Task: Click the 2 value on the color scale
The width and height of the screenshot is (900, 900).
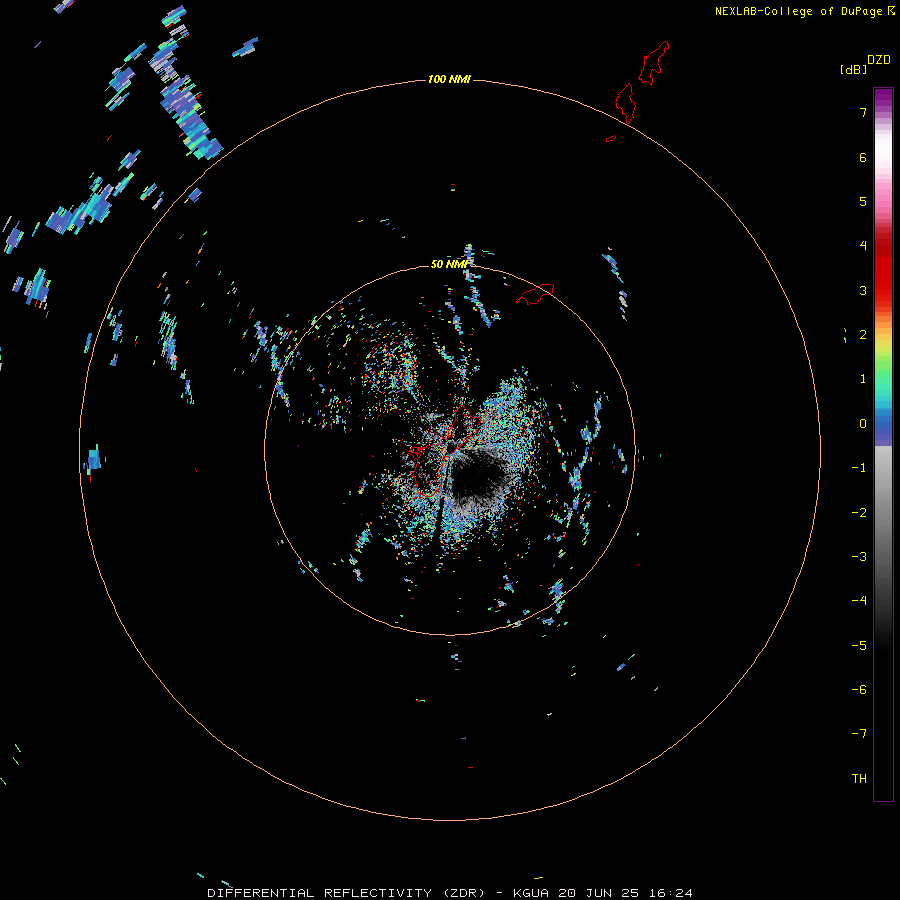Action: (x=863, y=335)
